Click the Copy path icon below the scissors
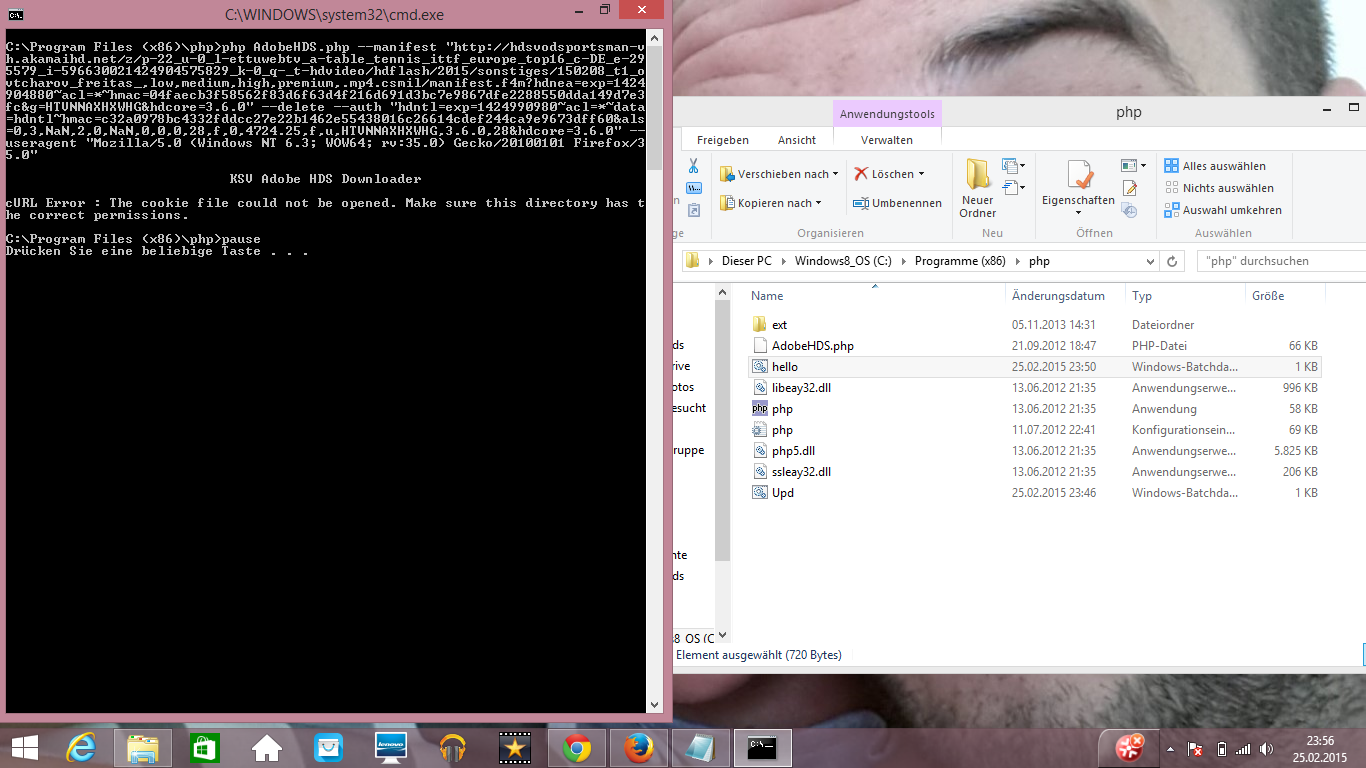 [693, 187]
